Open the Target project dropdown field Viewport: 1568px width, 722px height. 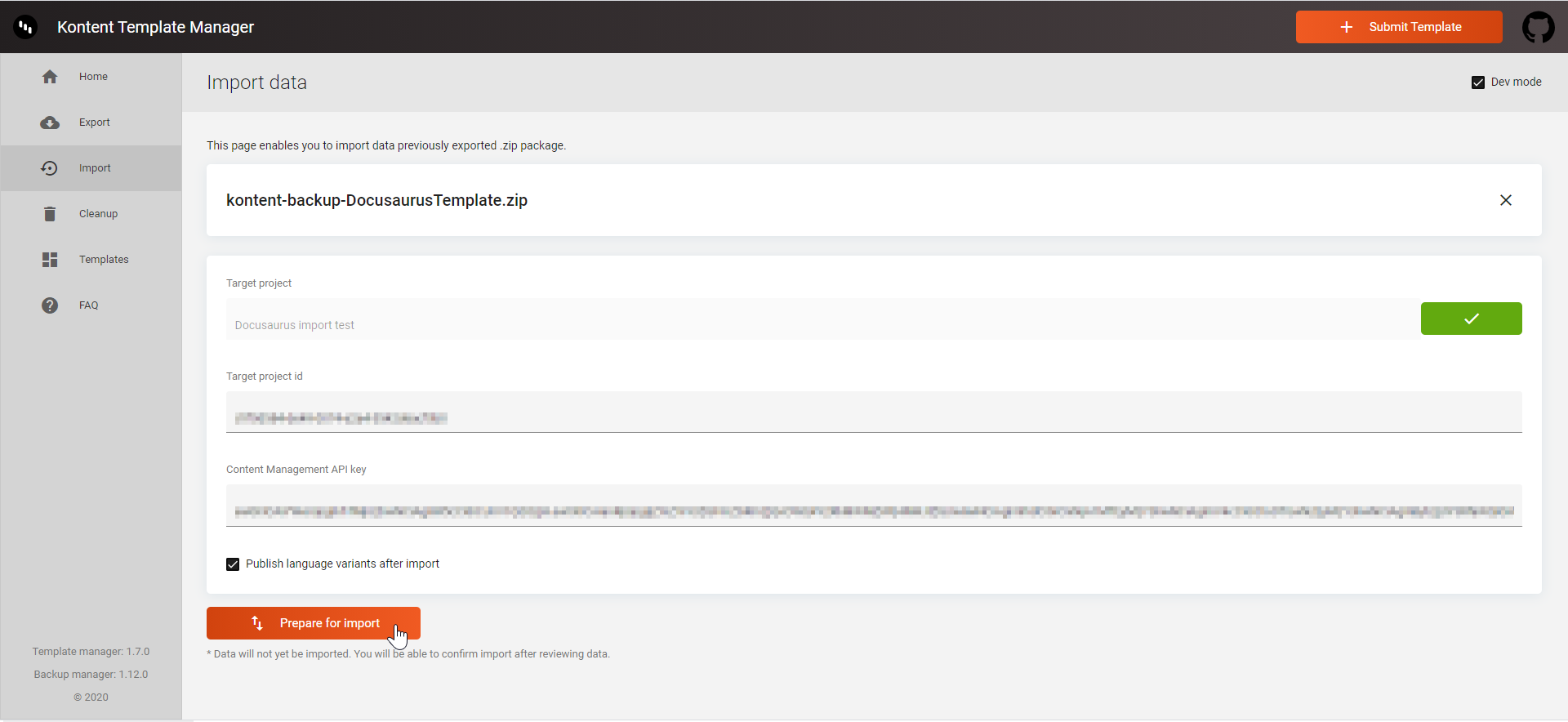[x=817, y=324]
